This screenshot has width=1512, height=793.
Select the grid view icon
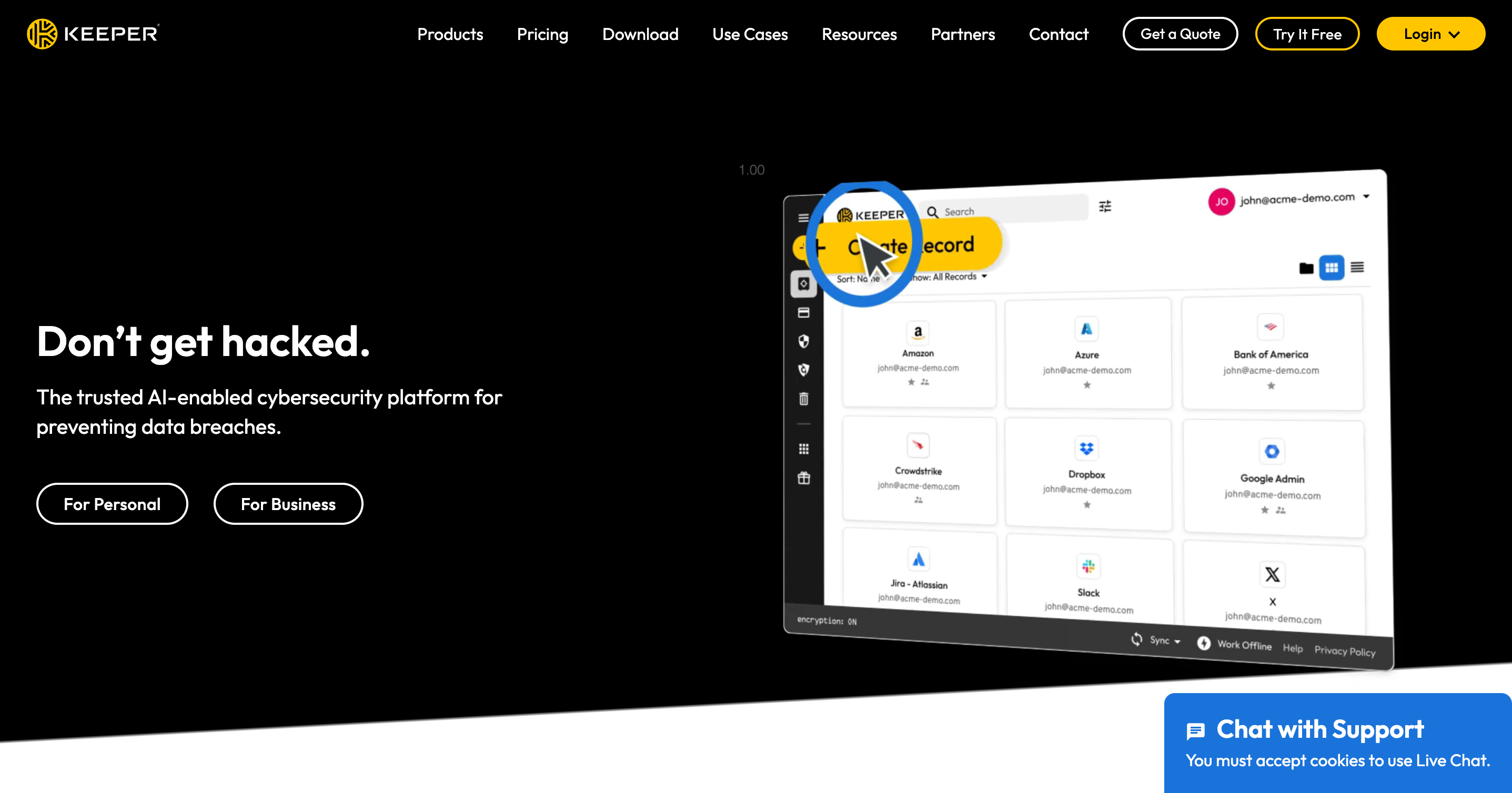coord(1332,268)
